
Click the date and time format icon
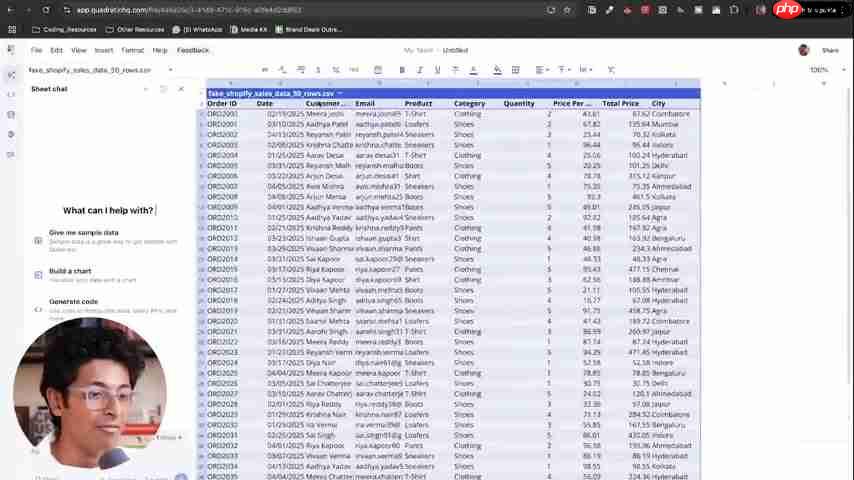(x=377, y=70)
